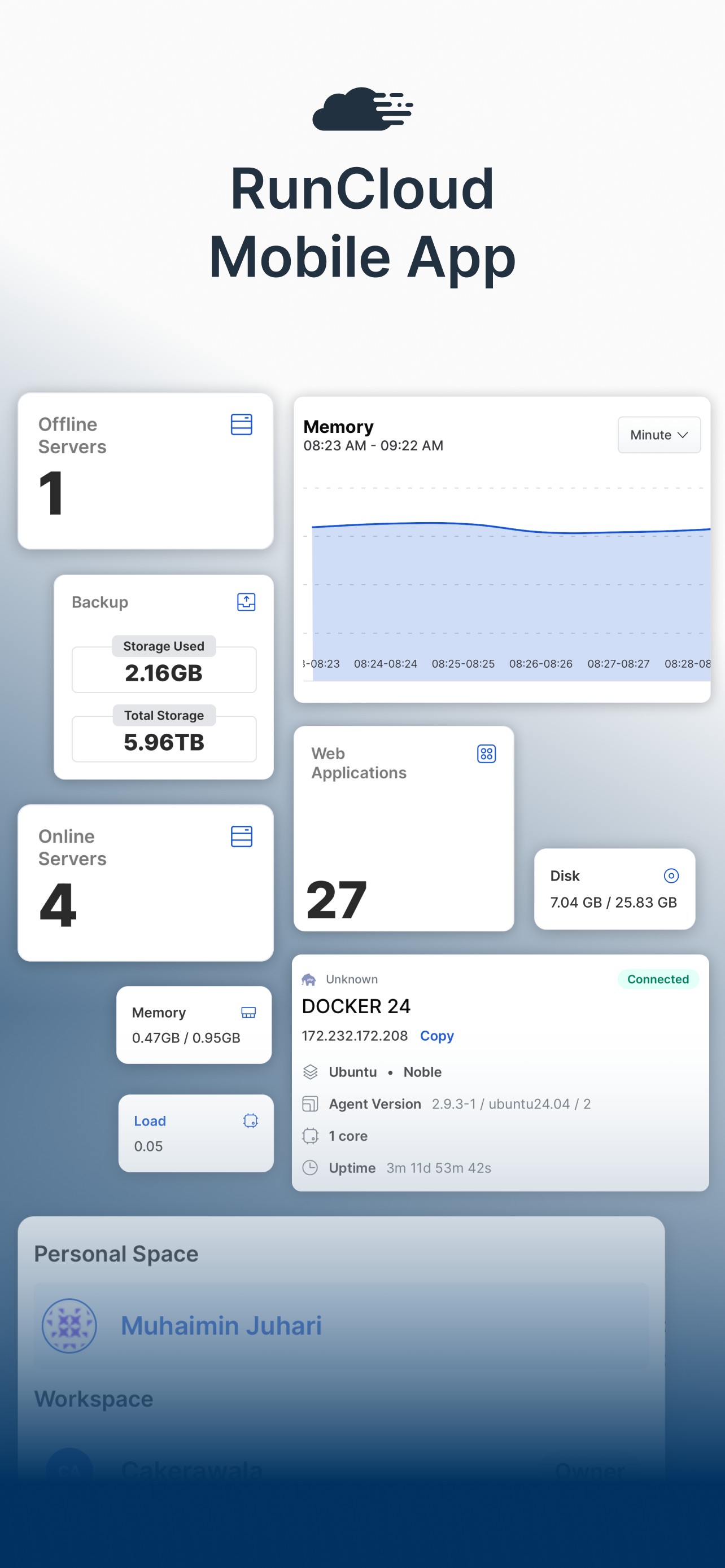Click the Load value 0.05

coord(149,1146)
